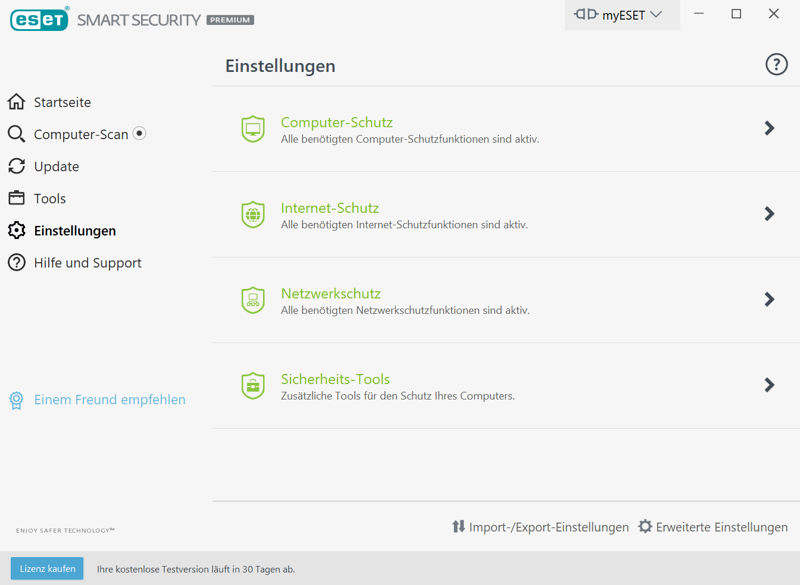Viewport: 800px width, 585px height.
Task: Click the Internet-Schutz globe shield icon
Action: click(253, 214)
